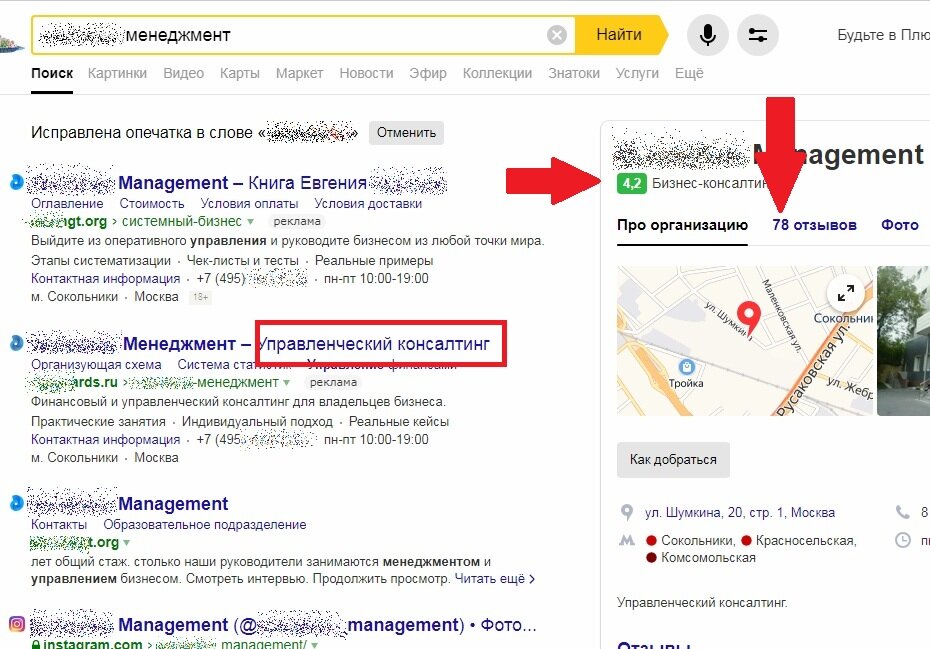Open the Про организацию tab

click(x=682, y=225)
